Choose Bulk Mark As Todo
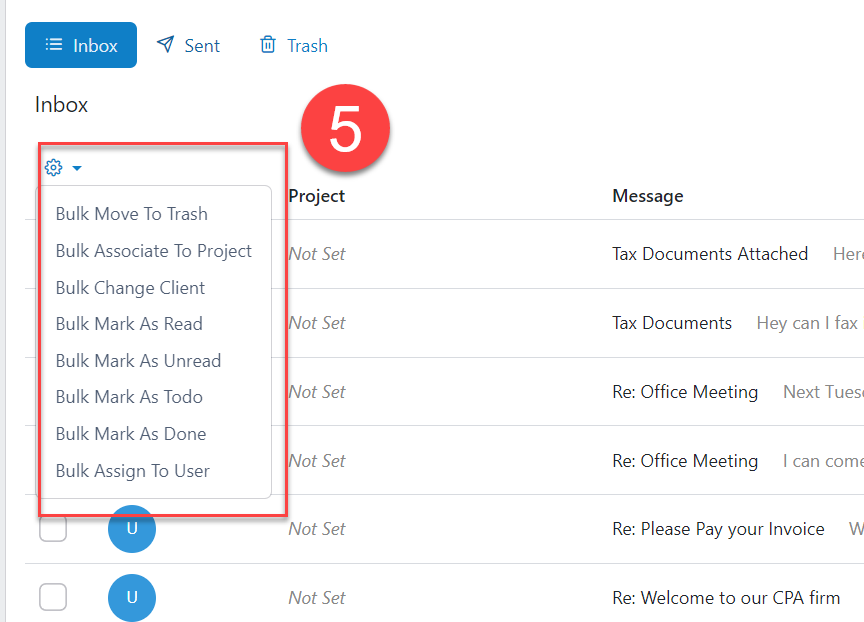The image size is (864, 622). [129, 397]
